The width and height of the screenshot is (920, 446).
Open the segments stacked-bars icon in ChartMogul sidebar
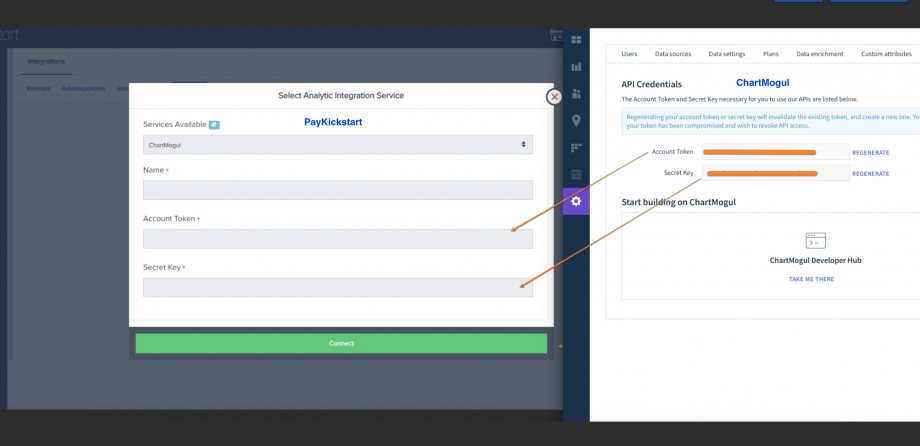coord(576,148)
